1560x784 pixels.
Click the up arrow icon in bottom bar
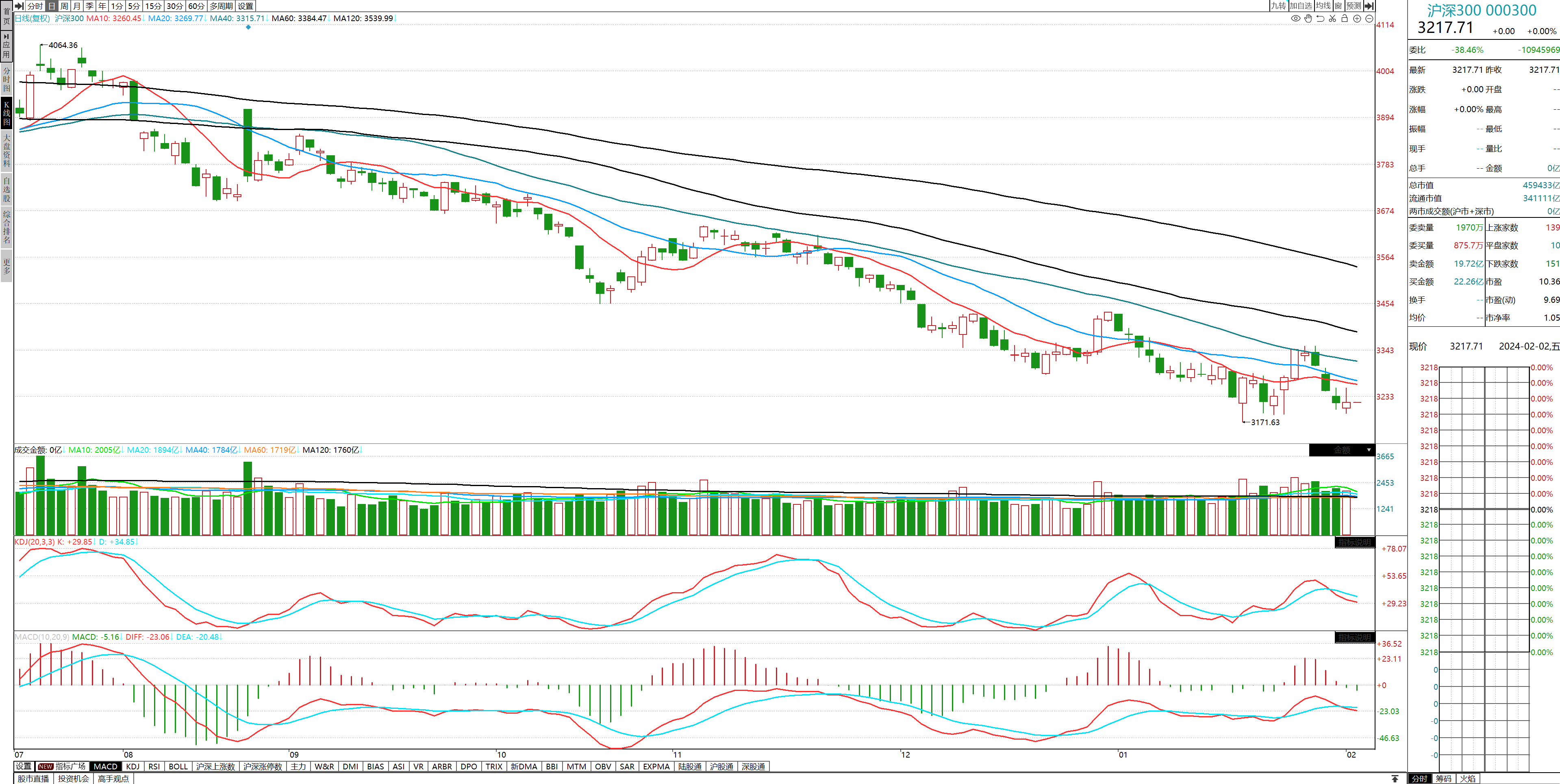coord(1395,779)
